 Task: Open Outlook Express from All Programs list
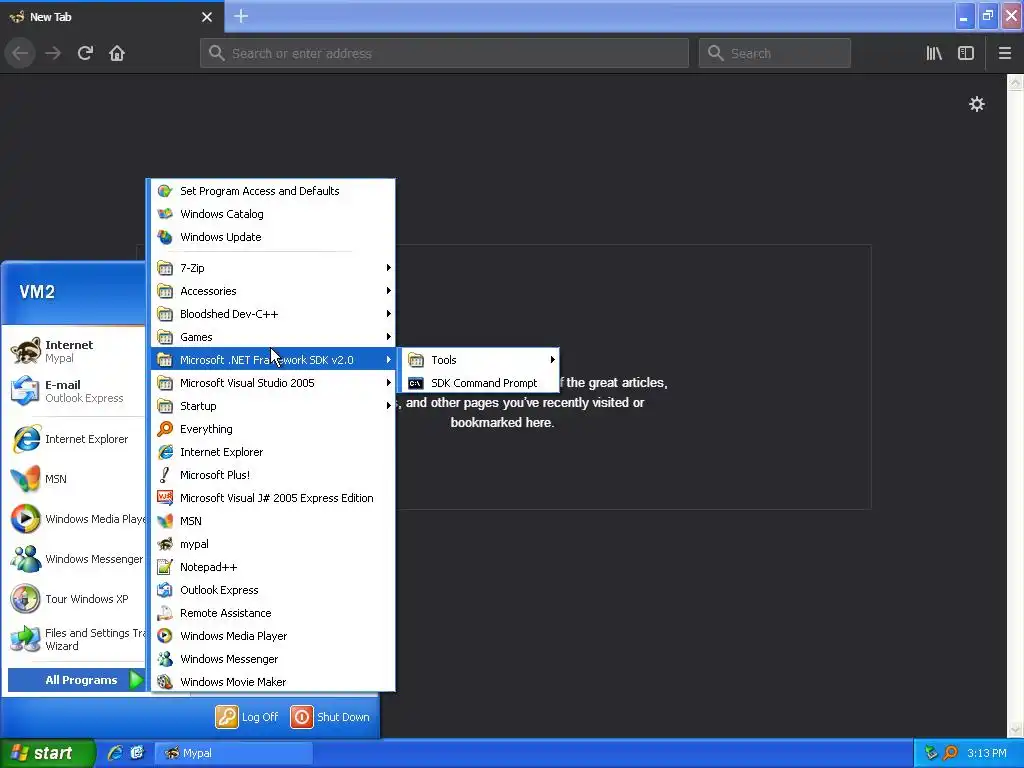click(x=273, y=590)
